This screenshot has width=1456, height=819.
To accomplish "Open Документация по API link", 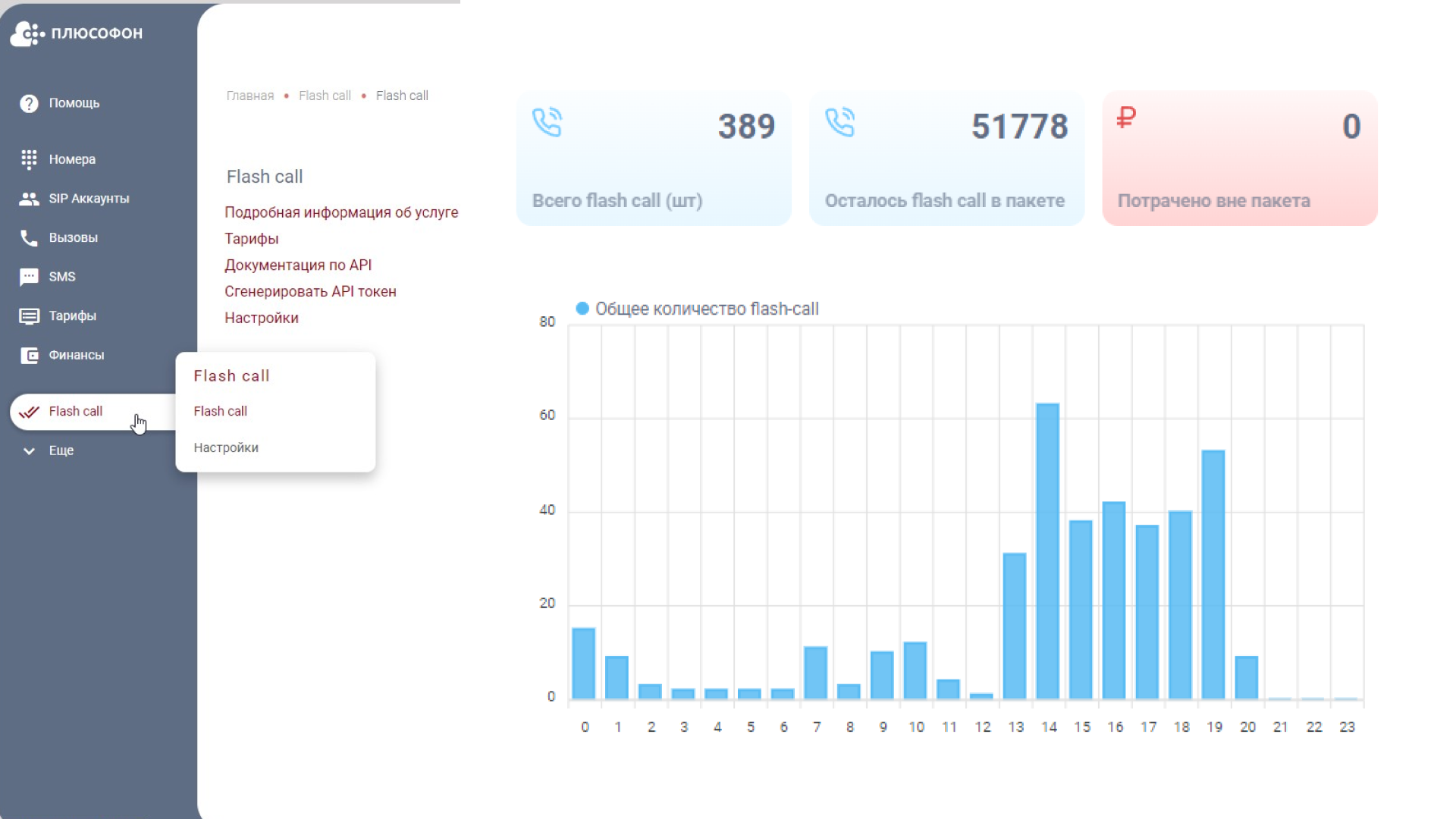I will click(298, 265).
